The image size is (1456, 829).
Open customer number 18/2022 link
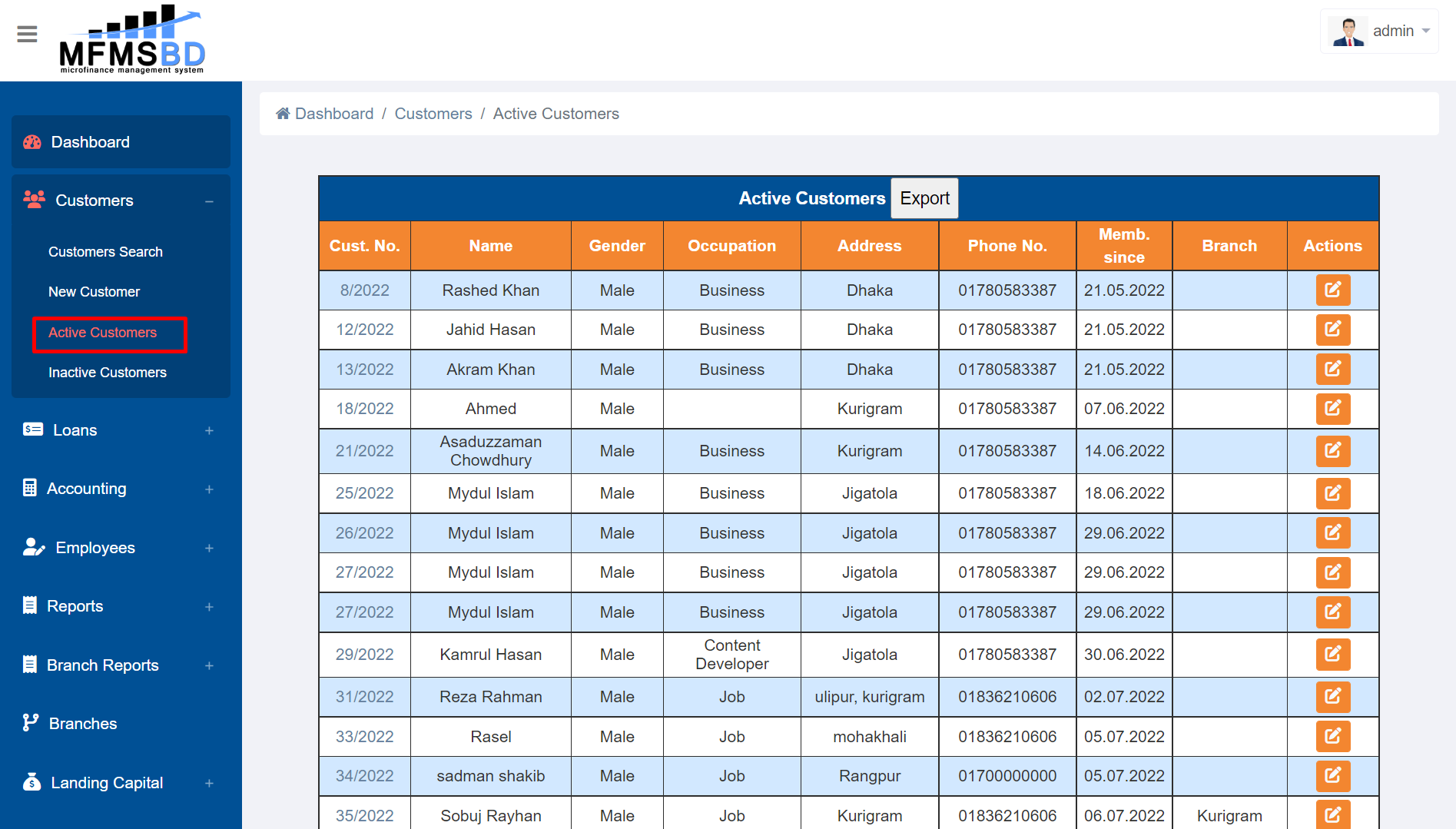point(365,409)
